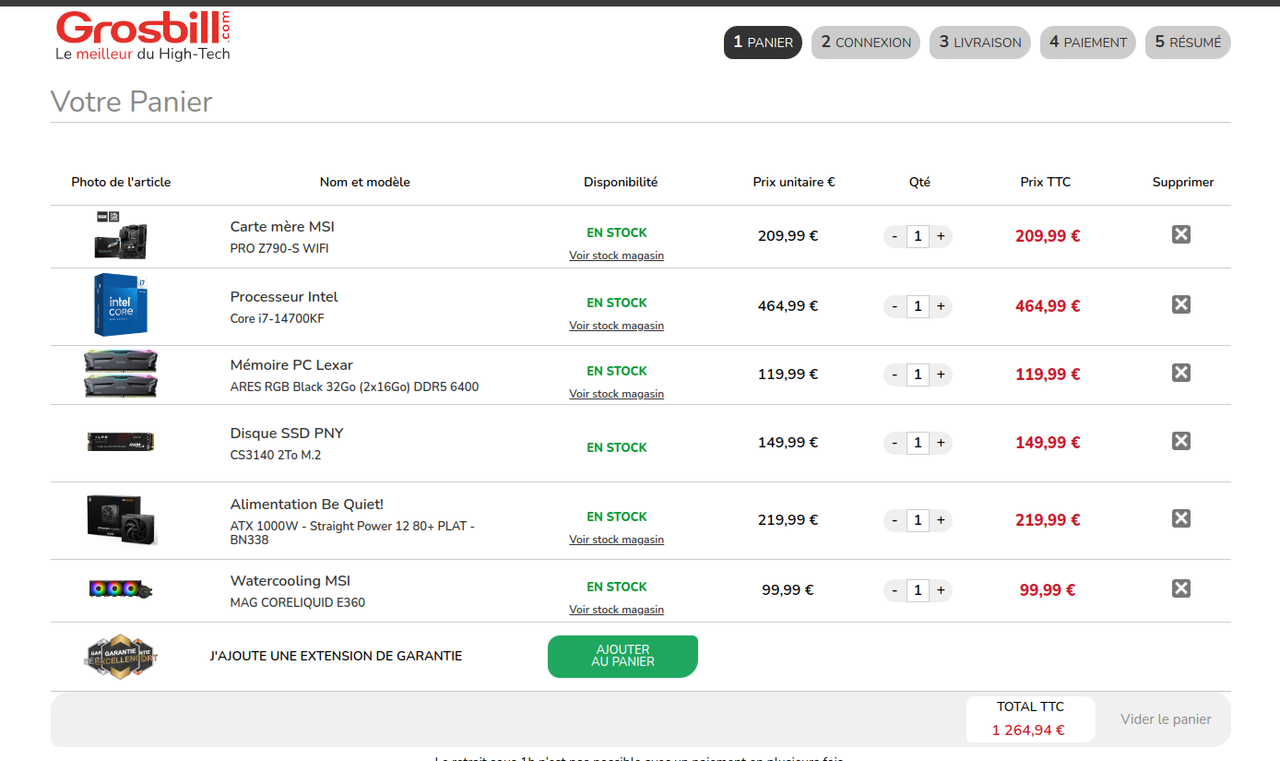Click the quantity field of Carte mère MSI
Image resolution: width=1280 pixels, height=761 pixels.
point(918,236)
